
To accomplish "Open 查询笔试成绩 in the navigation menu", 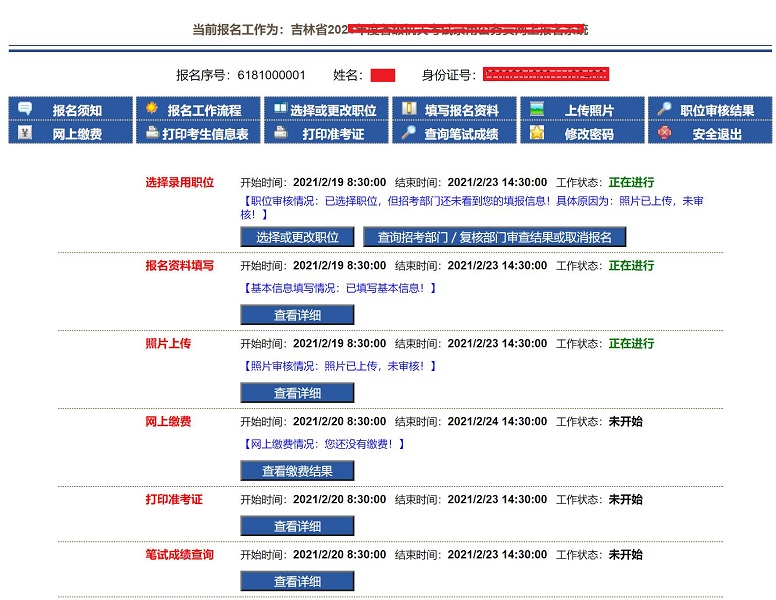I will pyautogui.click(x=460, y=133).
